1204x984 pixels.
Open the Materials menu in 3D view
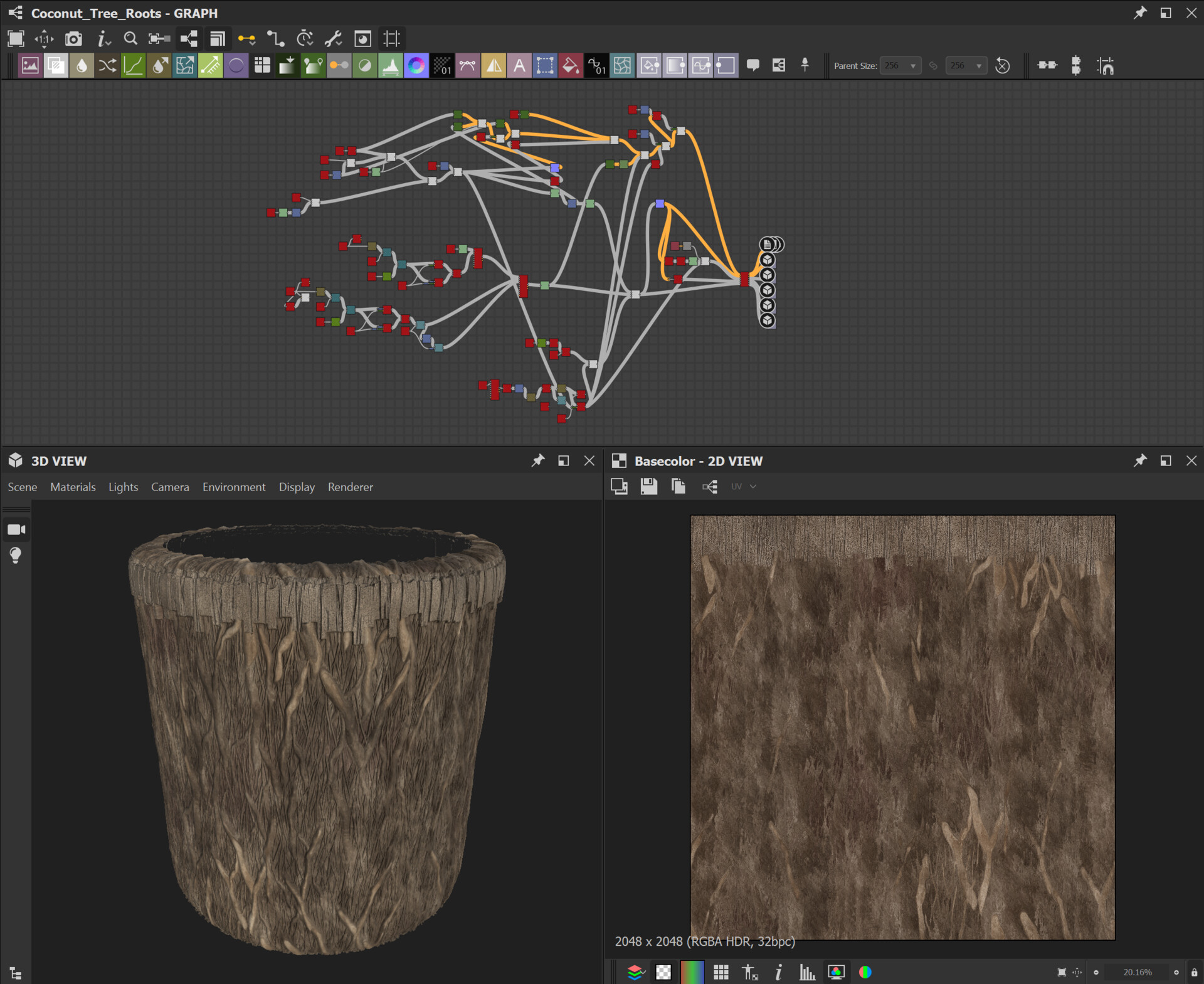pos(73,487)
